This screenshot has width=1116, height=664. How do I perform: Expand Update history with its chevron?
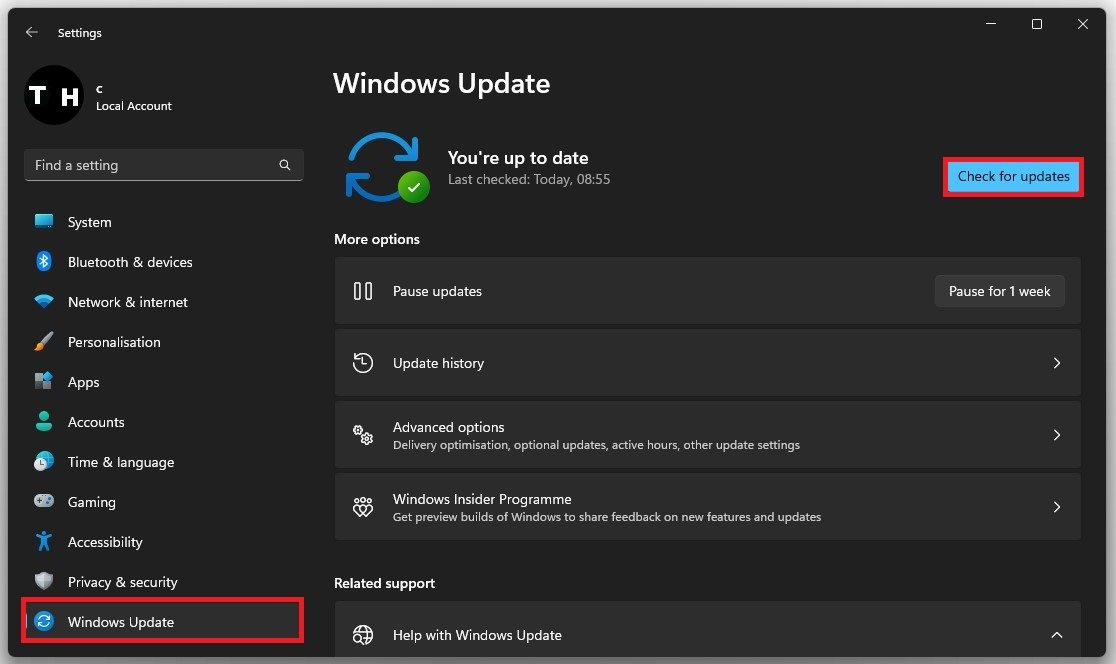(x=1057, y=363)
